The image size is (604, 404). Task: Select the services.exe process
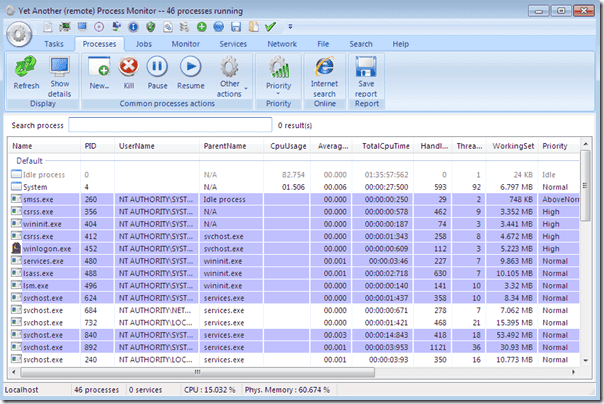click(x=294, y=261)
